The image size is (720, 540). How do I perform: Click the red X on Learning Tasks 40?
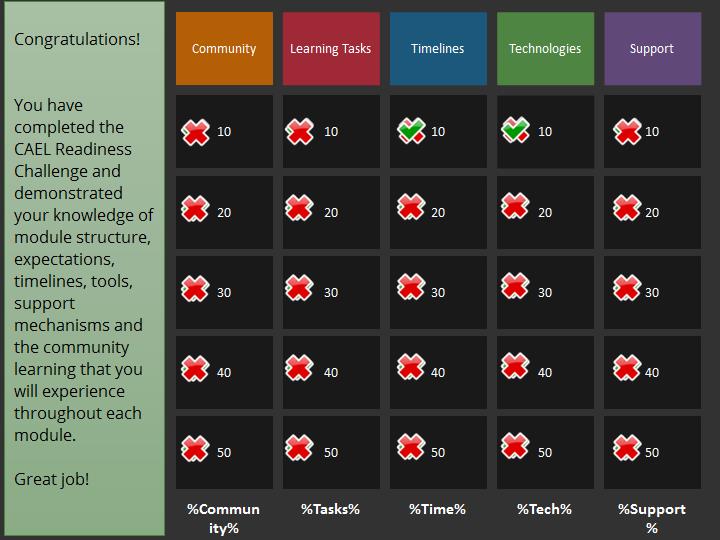[299, 368]
